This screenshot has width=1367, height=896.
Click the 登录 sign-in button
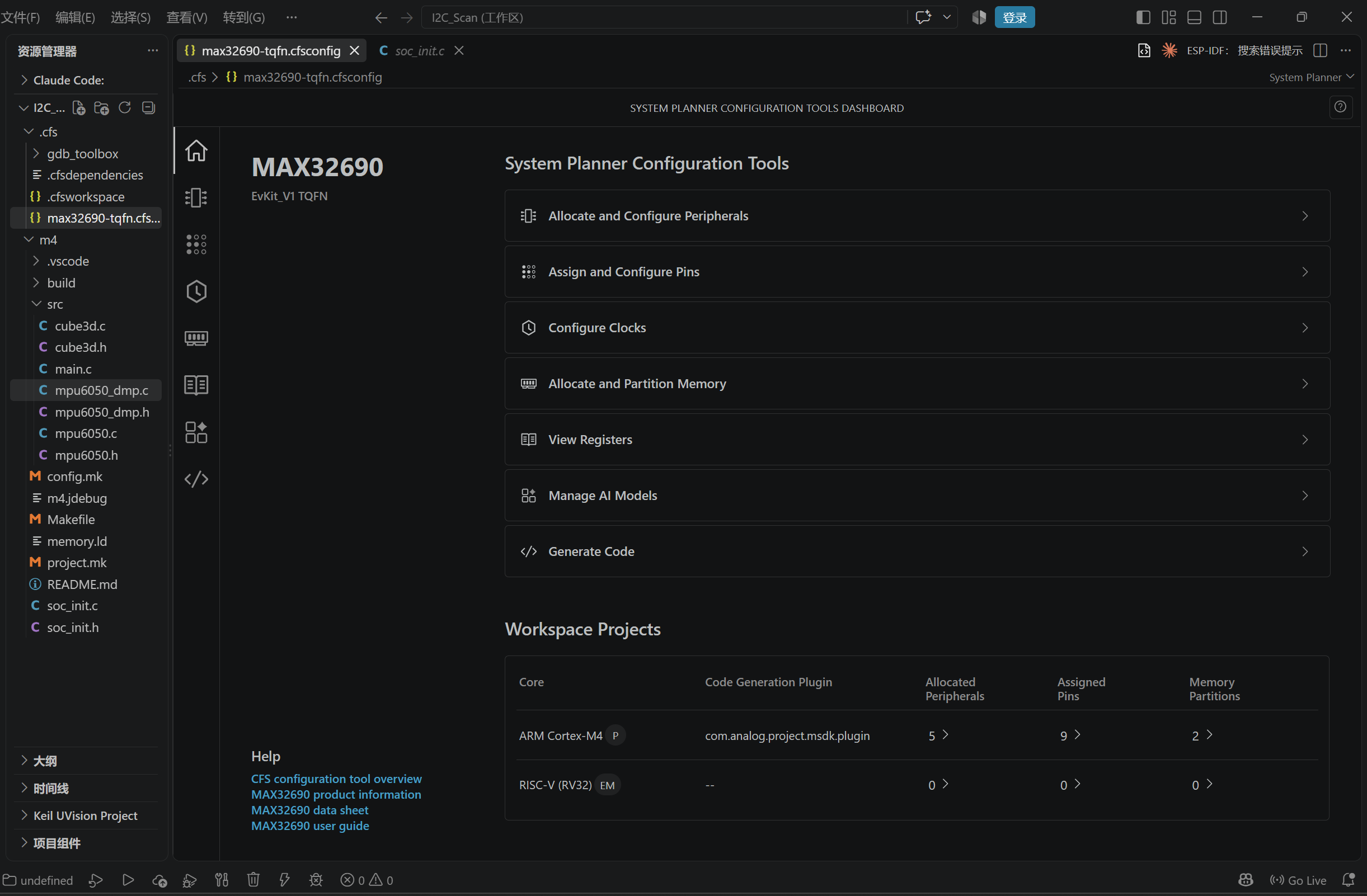click(x=1014, y=17)
